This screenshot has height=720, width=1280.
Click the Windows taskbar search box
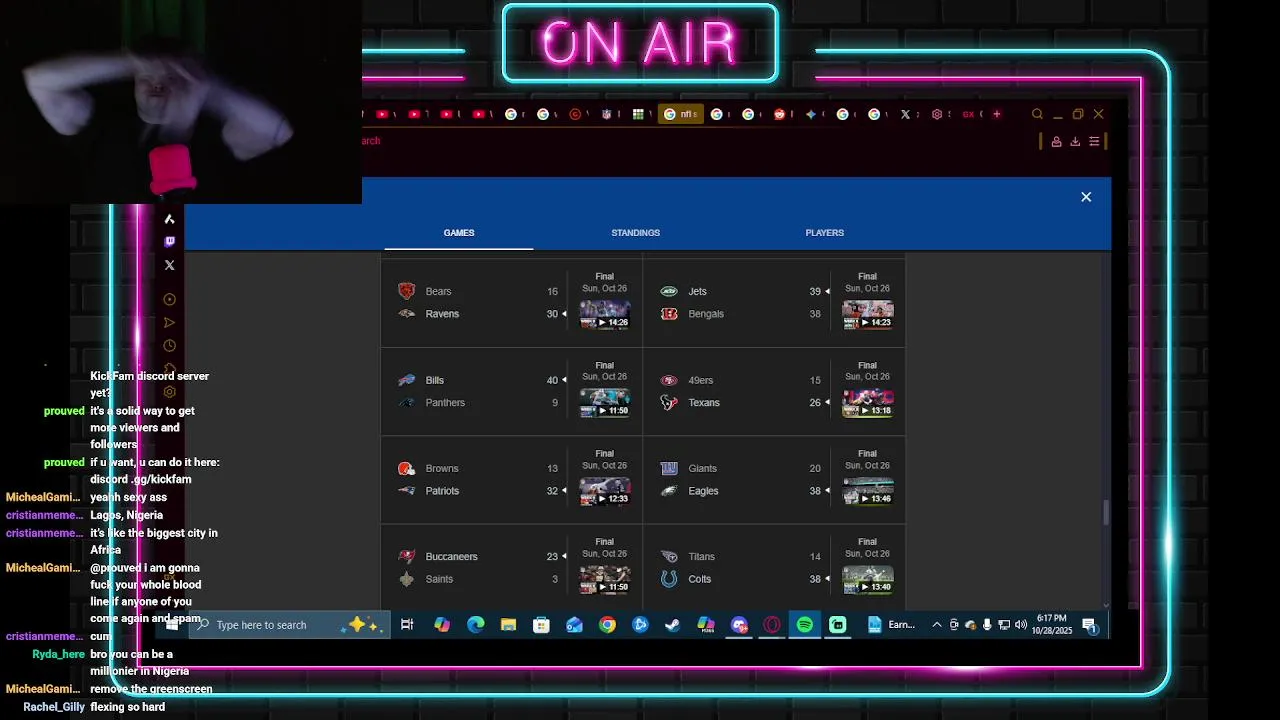pyautogui.click(x=289, y=625)
